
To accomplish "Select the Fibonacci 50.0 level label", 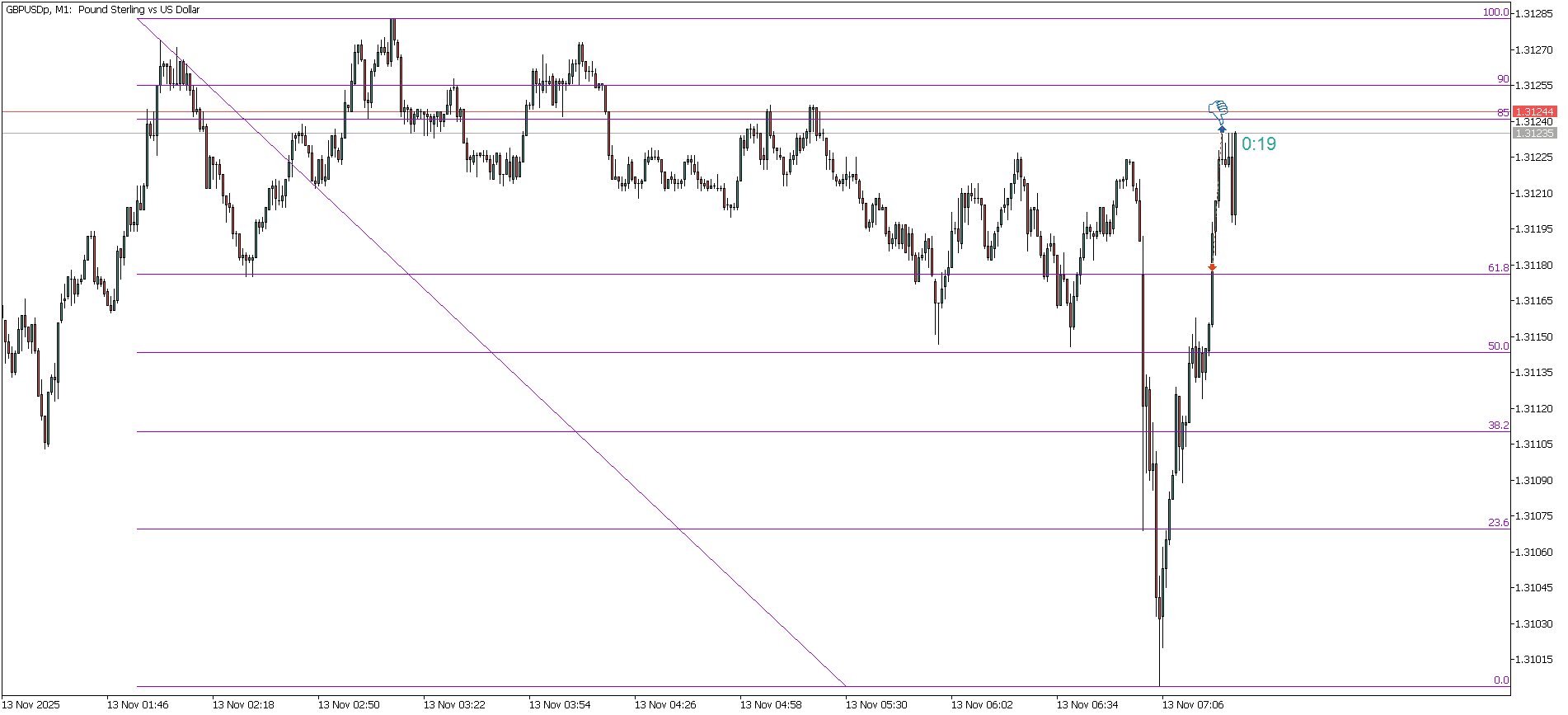I will [x=1498, y=346].
